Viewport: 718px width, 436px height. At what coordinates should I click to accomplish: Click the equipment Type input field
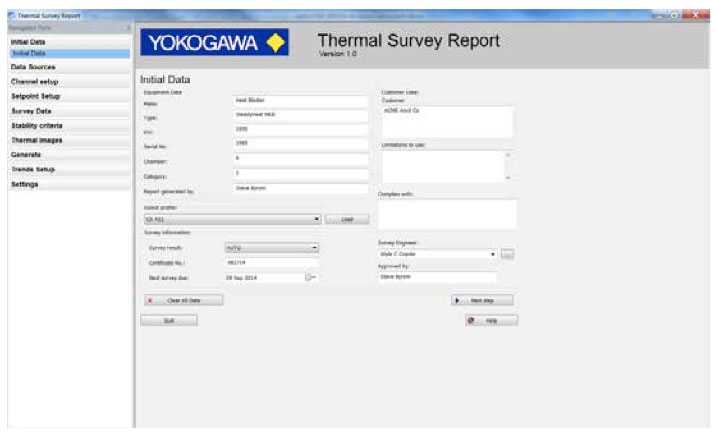coord(300,115)
